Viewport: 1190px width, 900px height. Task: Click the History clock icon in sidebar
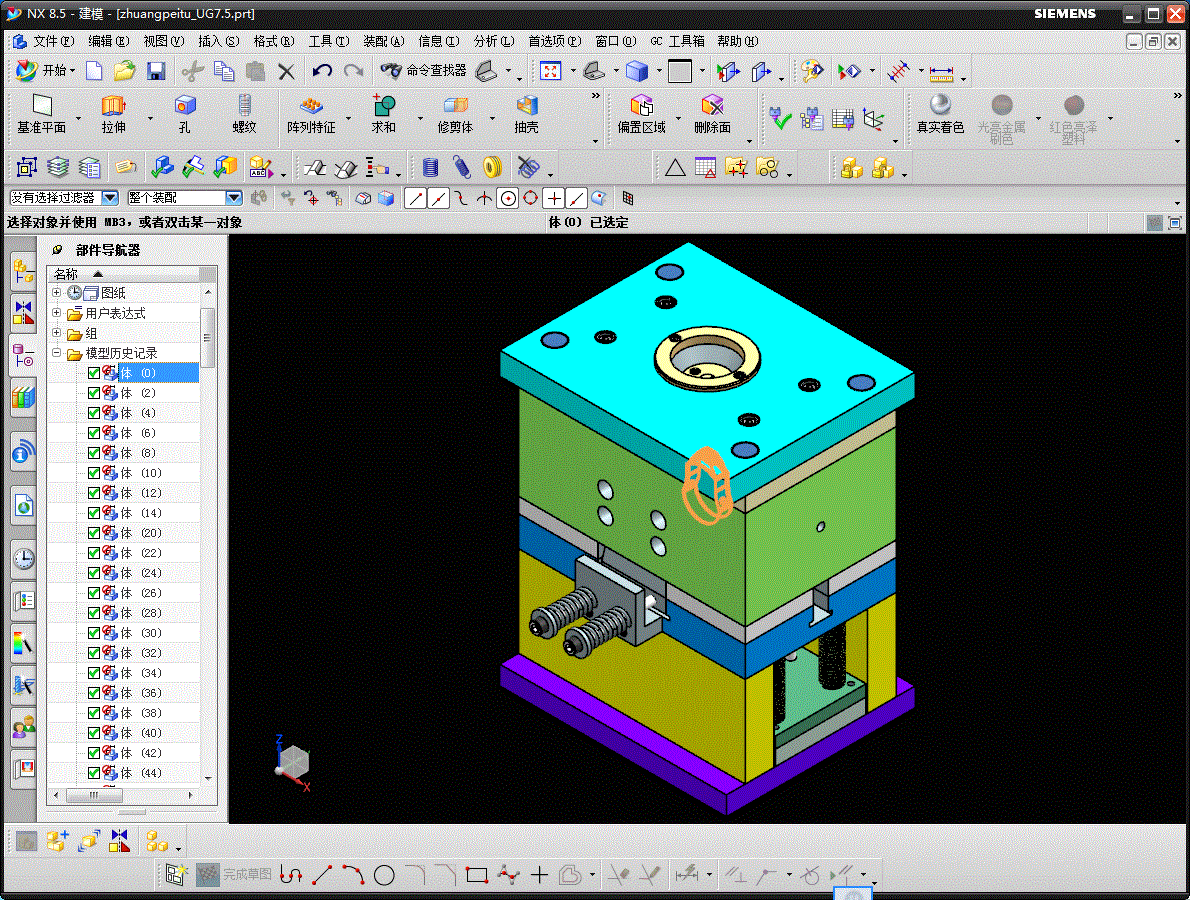(24, 559)
